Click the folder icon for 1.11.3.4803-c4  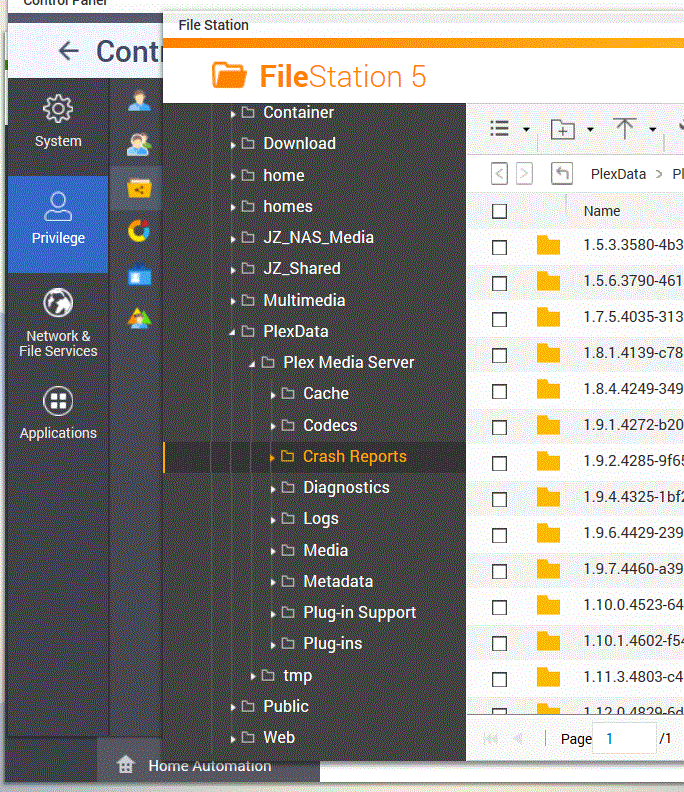pyautogui.click(x=548, y=677)
